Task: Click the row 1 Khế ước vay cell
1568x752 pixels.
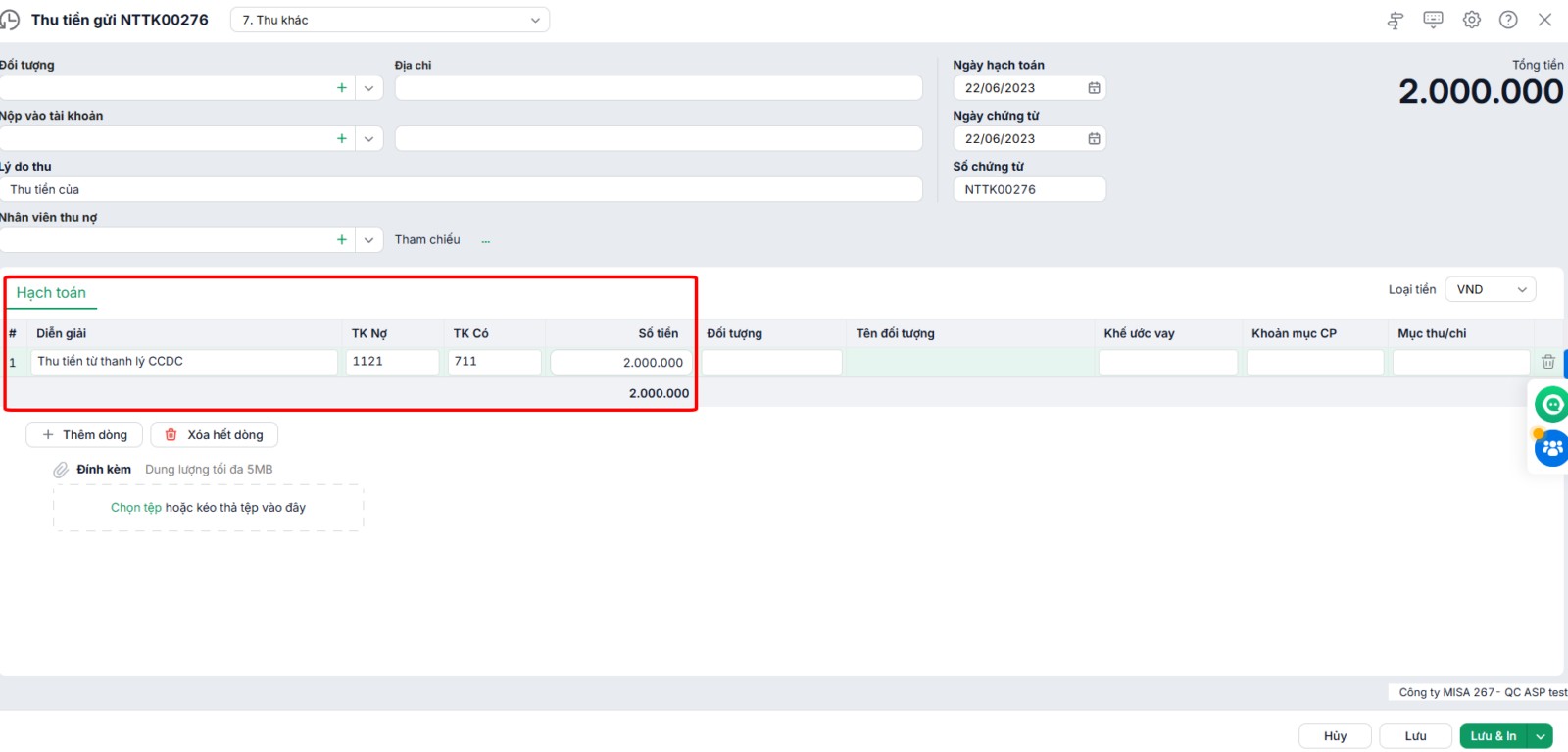Action: point(1168,363)
